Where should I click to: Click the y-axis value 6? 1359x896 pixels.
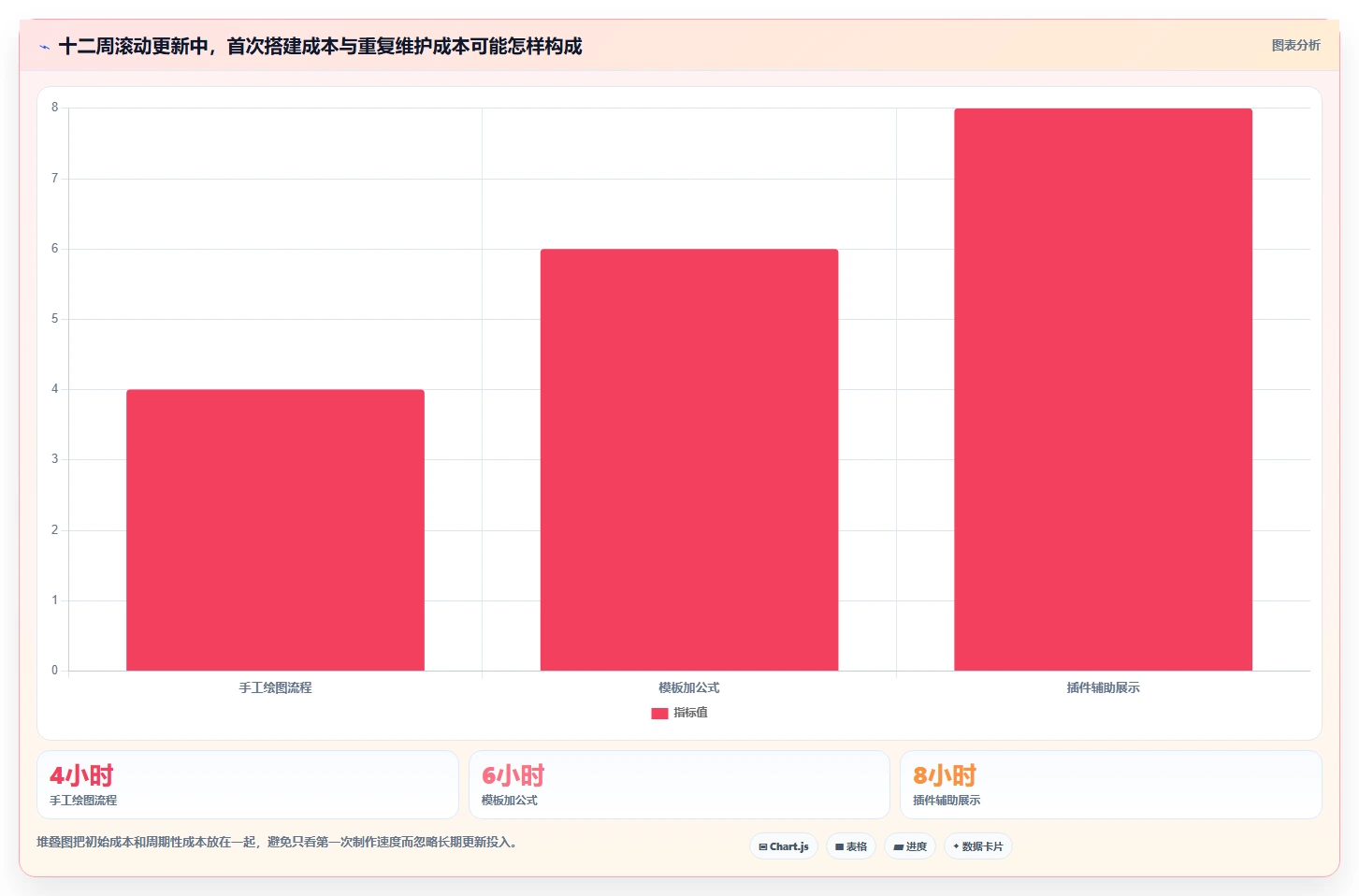pyautogui.click(x=54, y=249)
